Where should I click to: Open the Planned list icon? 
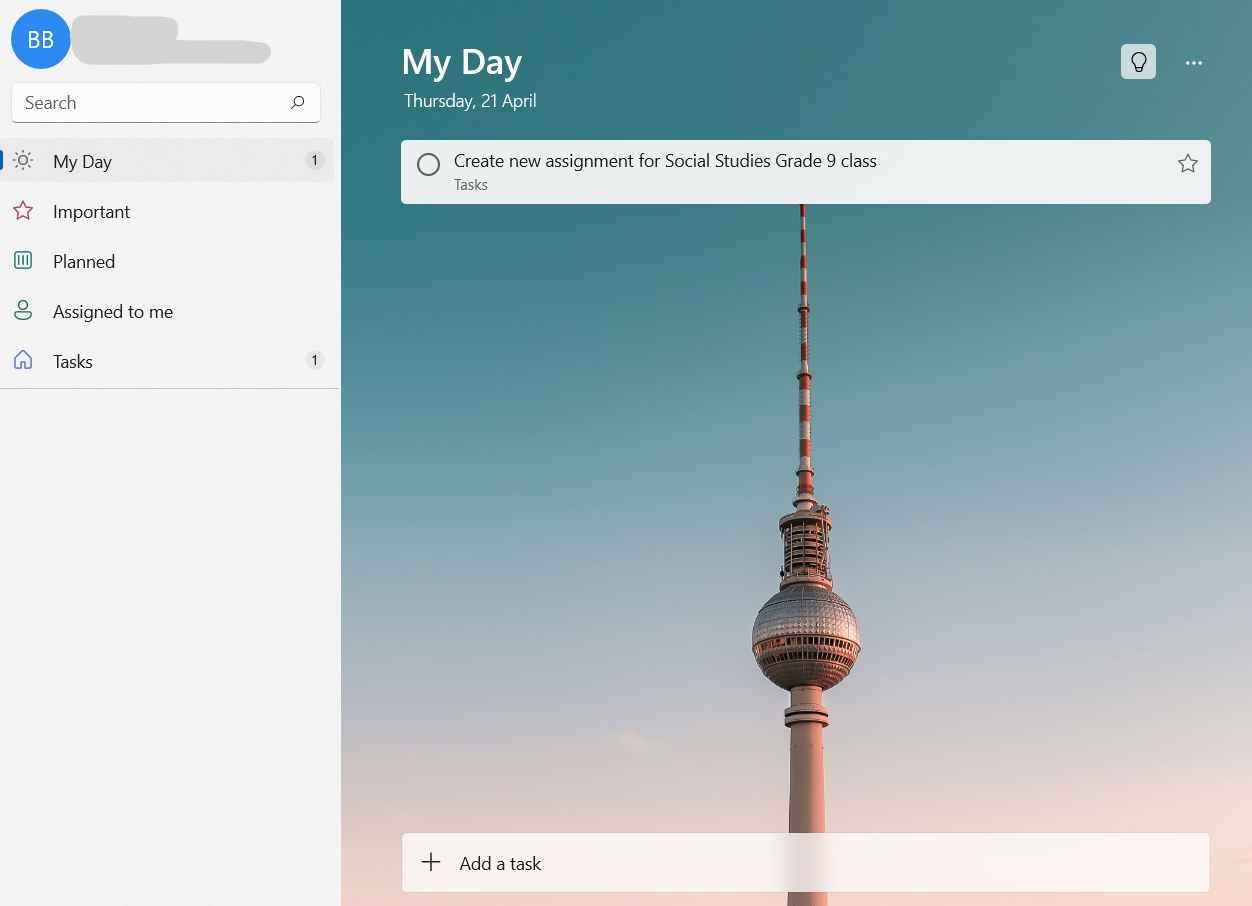tap(23, 260)
